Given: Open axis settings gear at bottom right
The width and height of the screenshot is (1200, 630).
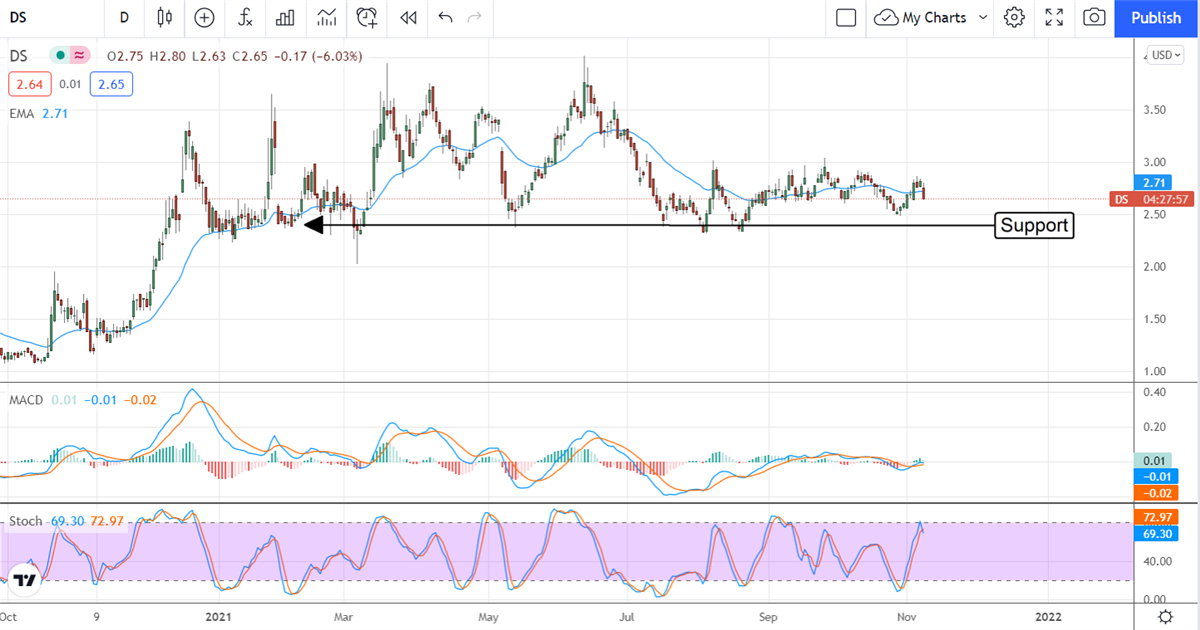Looking at the screenshot, I should (x=1166, y=616).
